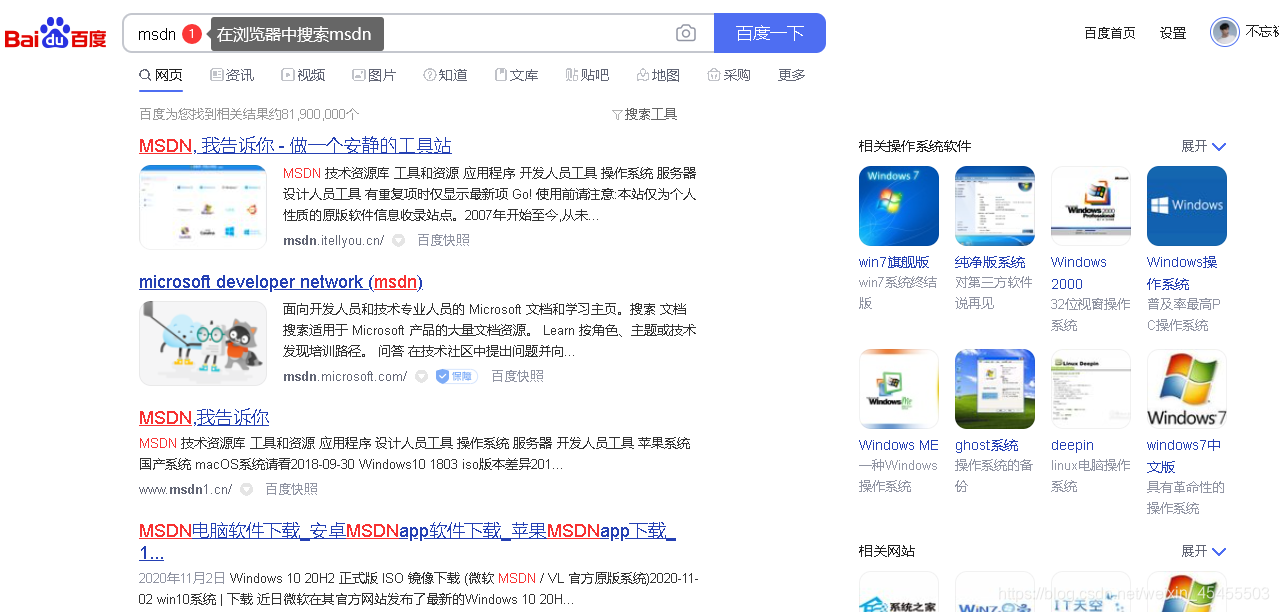This screenshot has height=612, width=1279.
Task: Click the Microsoft docs result thumbnail
Action: coord(203,343)
